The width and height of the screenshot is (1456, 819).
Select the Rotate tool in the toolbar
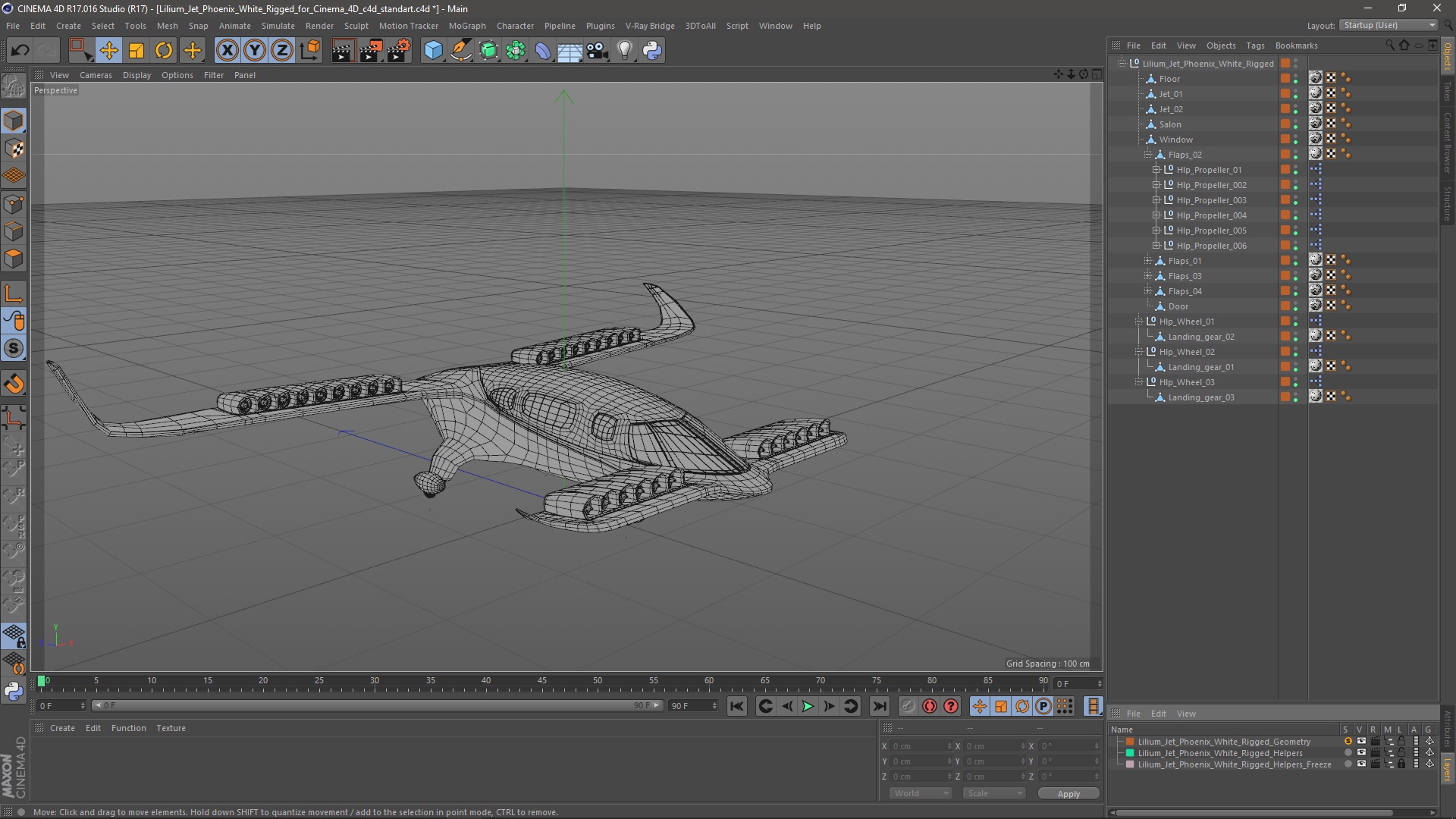pyautogui.click(x=164, y=51)
